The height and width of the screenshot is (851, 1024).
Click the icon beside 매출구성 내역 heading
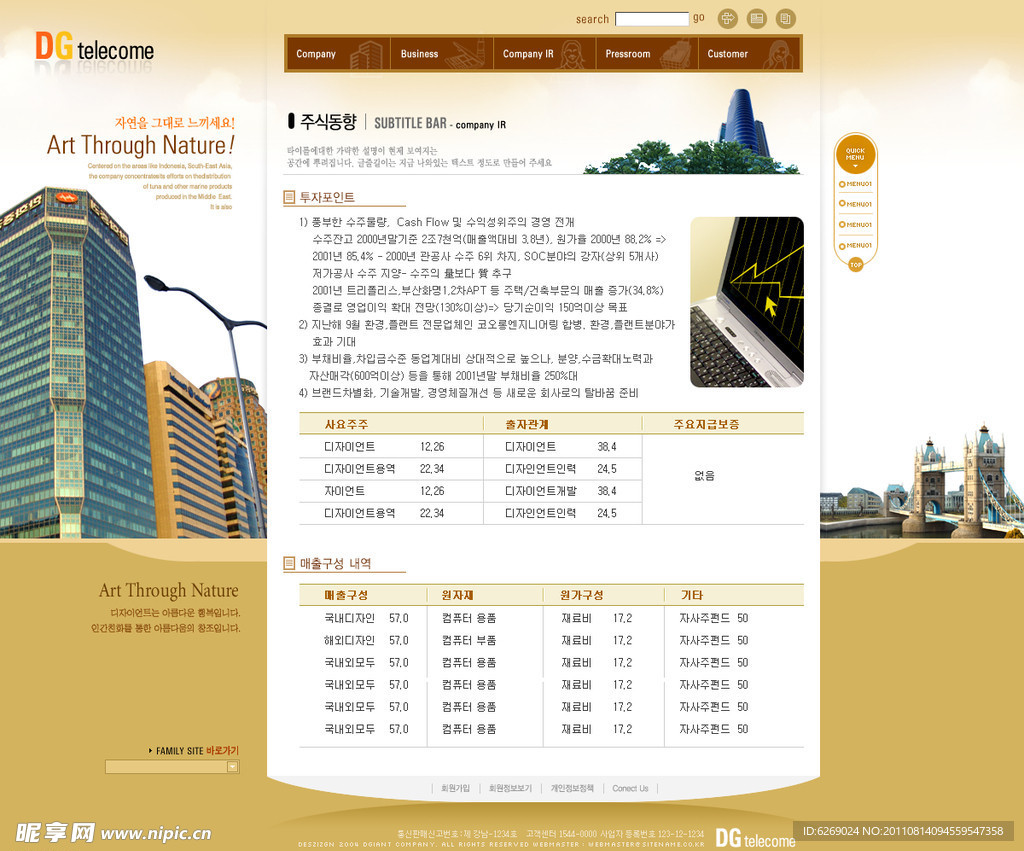coord(289,564)
